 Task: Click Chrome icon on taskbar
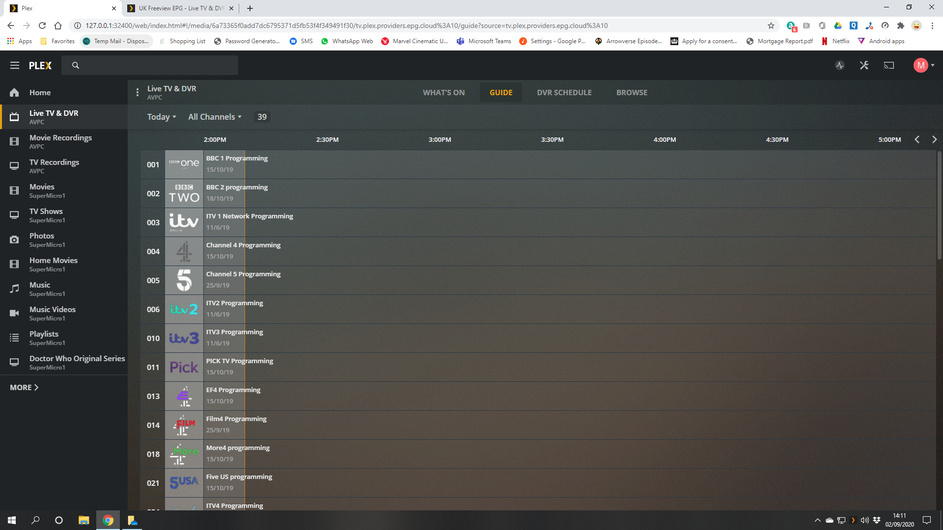[x=108, y=520]
